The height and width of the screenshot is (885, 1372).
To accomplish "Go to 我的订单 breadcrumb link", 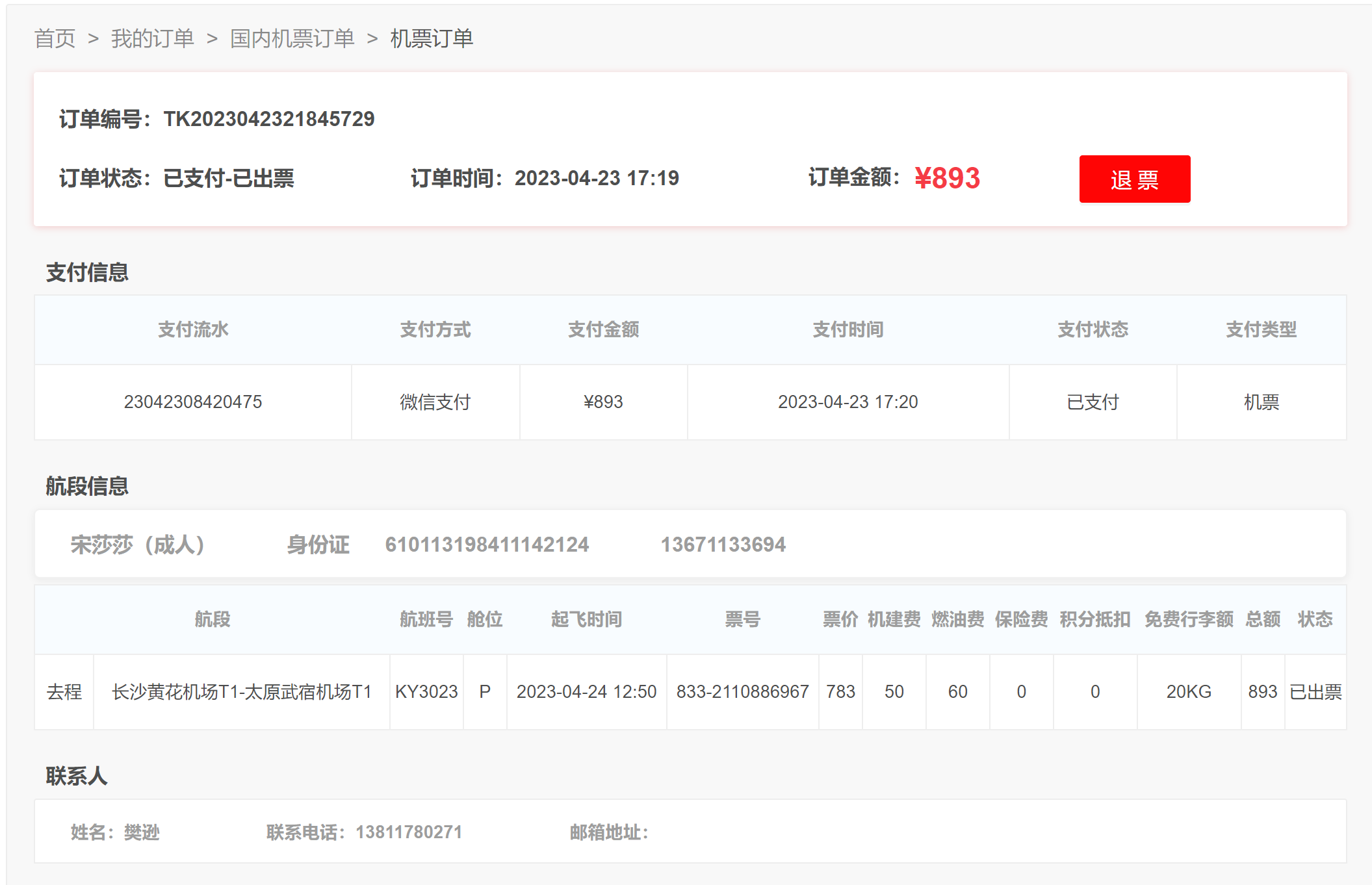I will coord(152,39).
